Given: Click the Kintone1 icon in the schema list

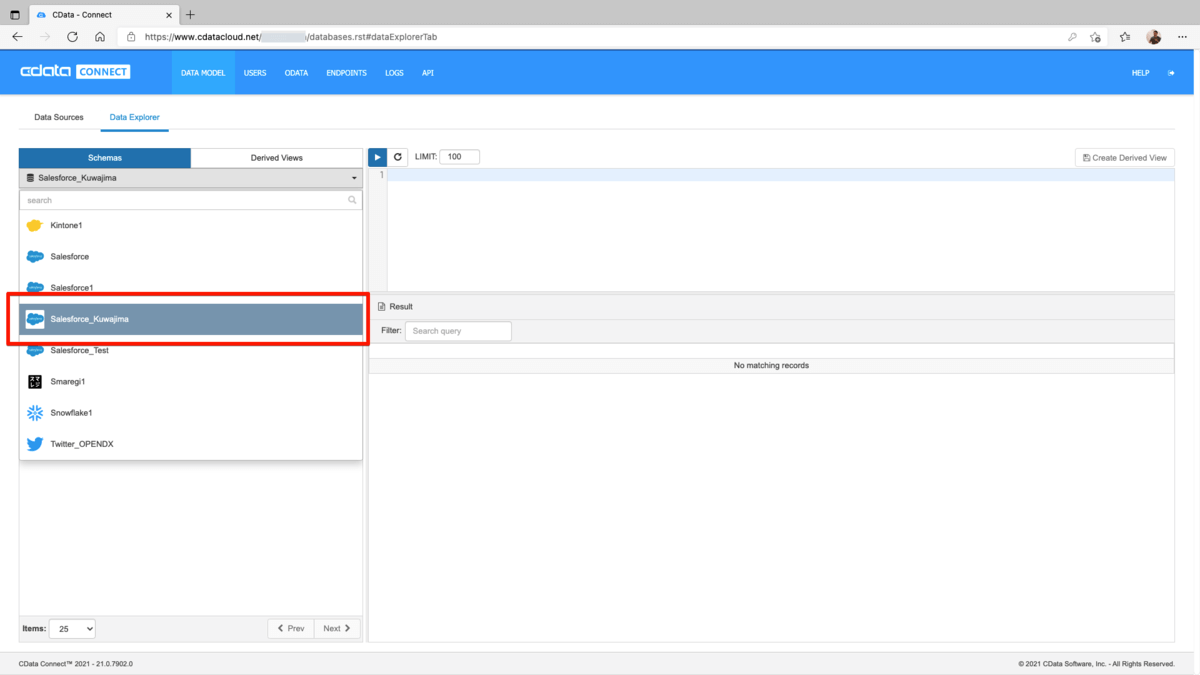Looking at the screenshot, I should point(35,226).
